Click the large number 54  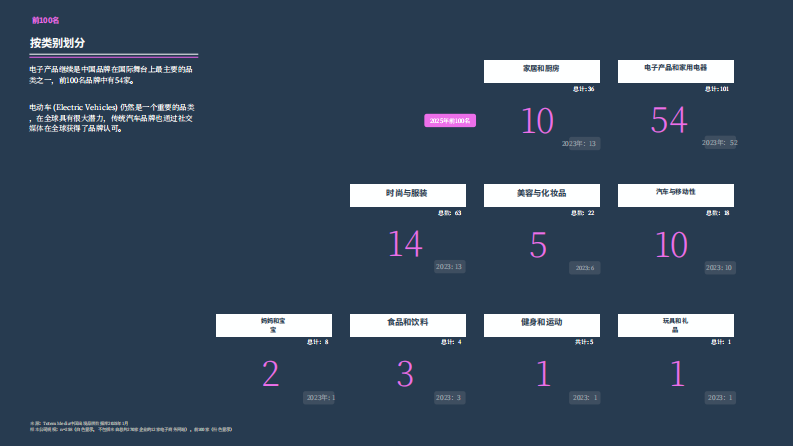pos(669,120)
